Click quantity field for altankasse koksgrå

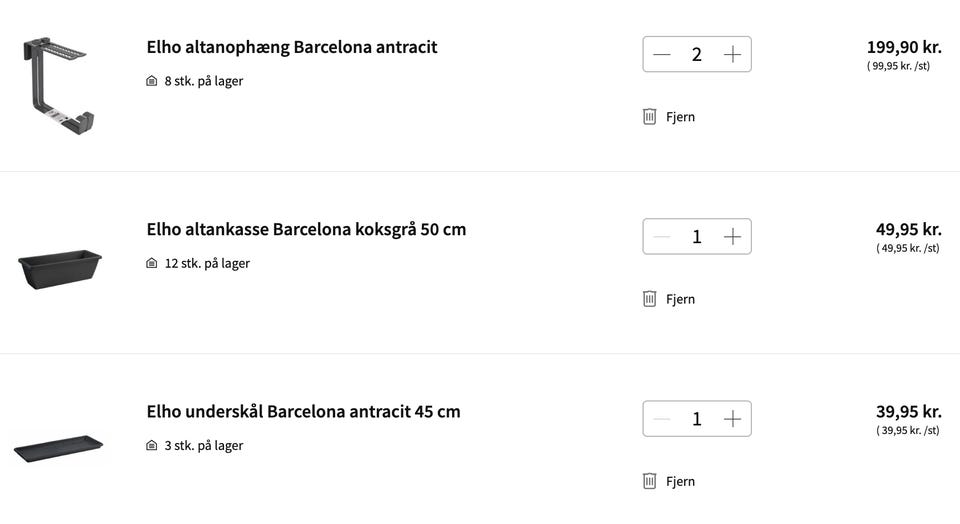point(697,237)
